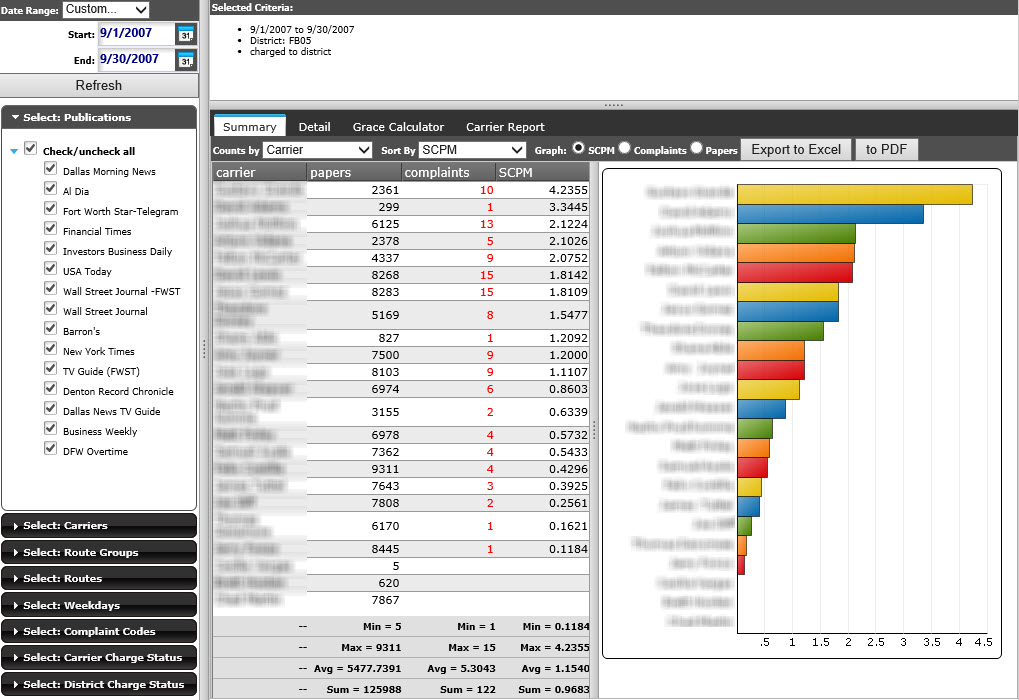1019x700 pixels.
Task: Click the Start date input field
Action: click(x=135, y=34)
